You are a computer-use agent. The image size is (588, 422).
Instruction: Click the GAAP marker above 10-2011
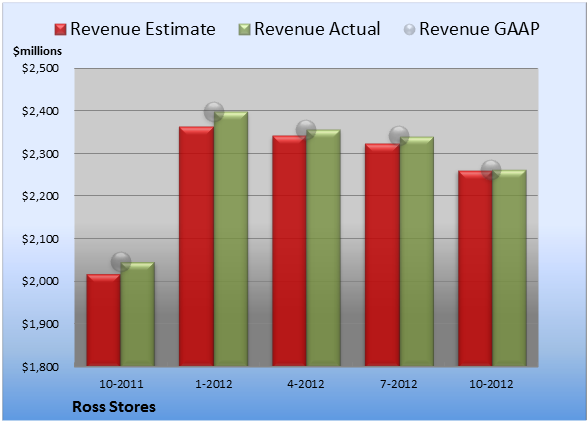121,262
